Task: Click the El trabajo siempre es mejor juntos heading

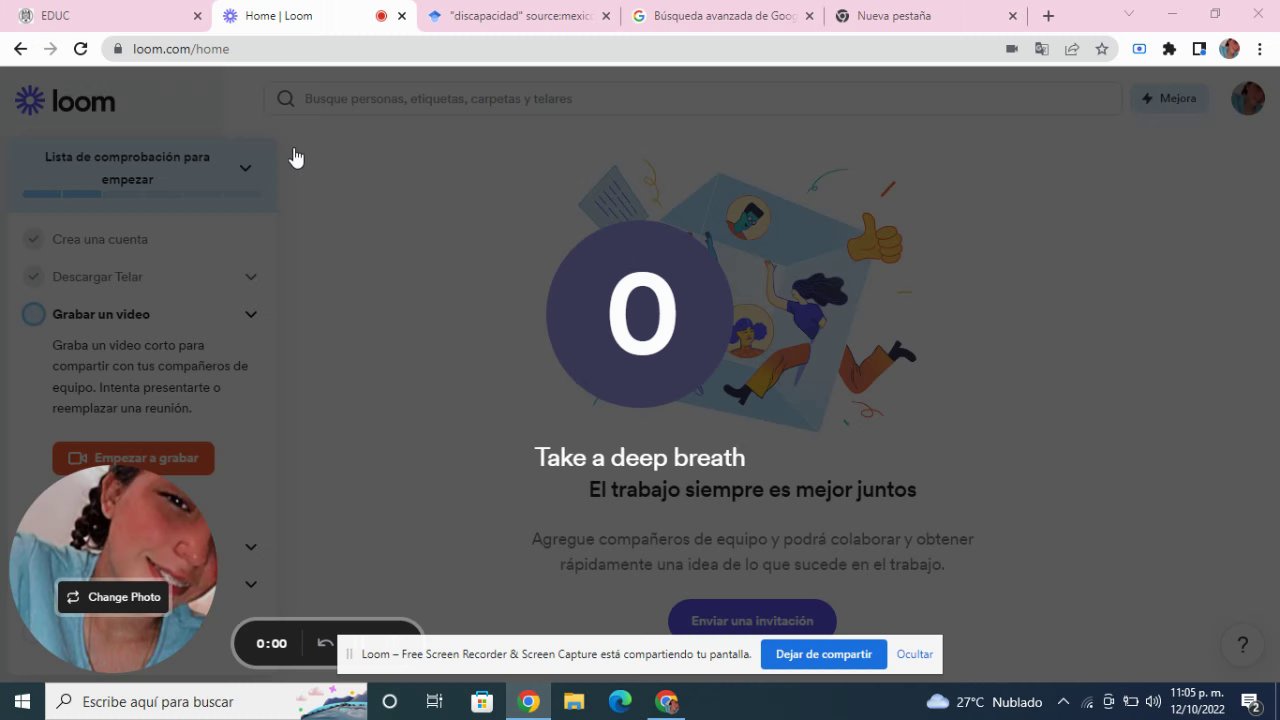Action: tap(752, 489)
